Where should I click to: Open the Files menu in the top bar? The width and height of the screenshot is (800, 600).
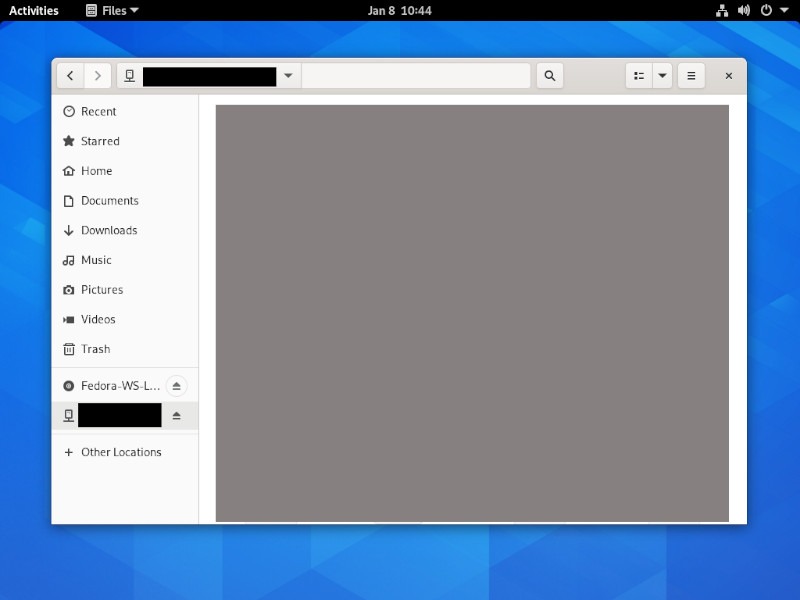coord(112,11)
